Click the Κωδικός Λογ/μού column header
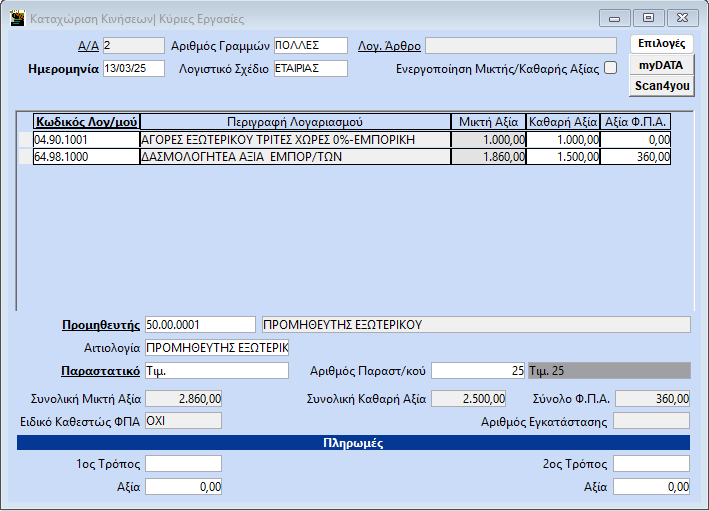The width and height of the screenshot is (709, 511). coord(86,122)
